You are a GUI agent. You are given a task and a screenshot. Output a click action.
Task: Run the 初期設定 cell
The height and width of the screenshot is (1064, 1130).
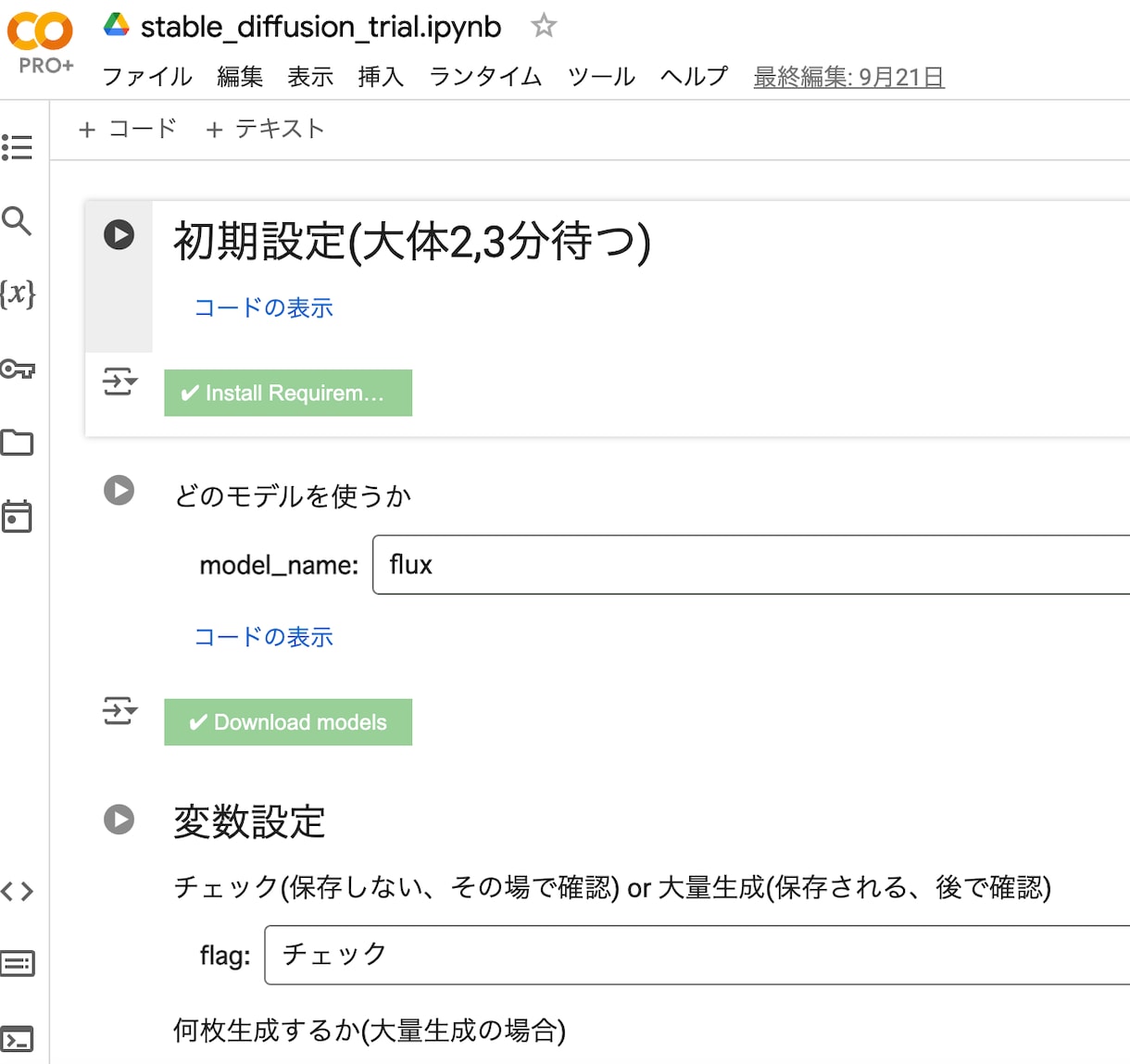tap(119, 234)
